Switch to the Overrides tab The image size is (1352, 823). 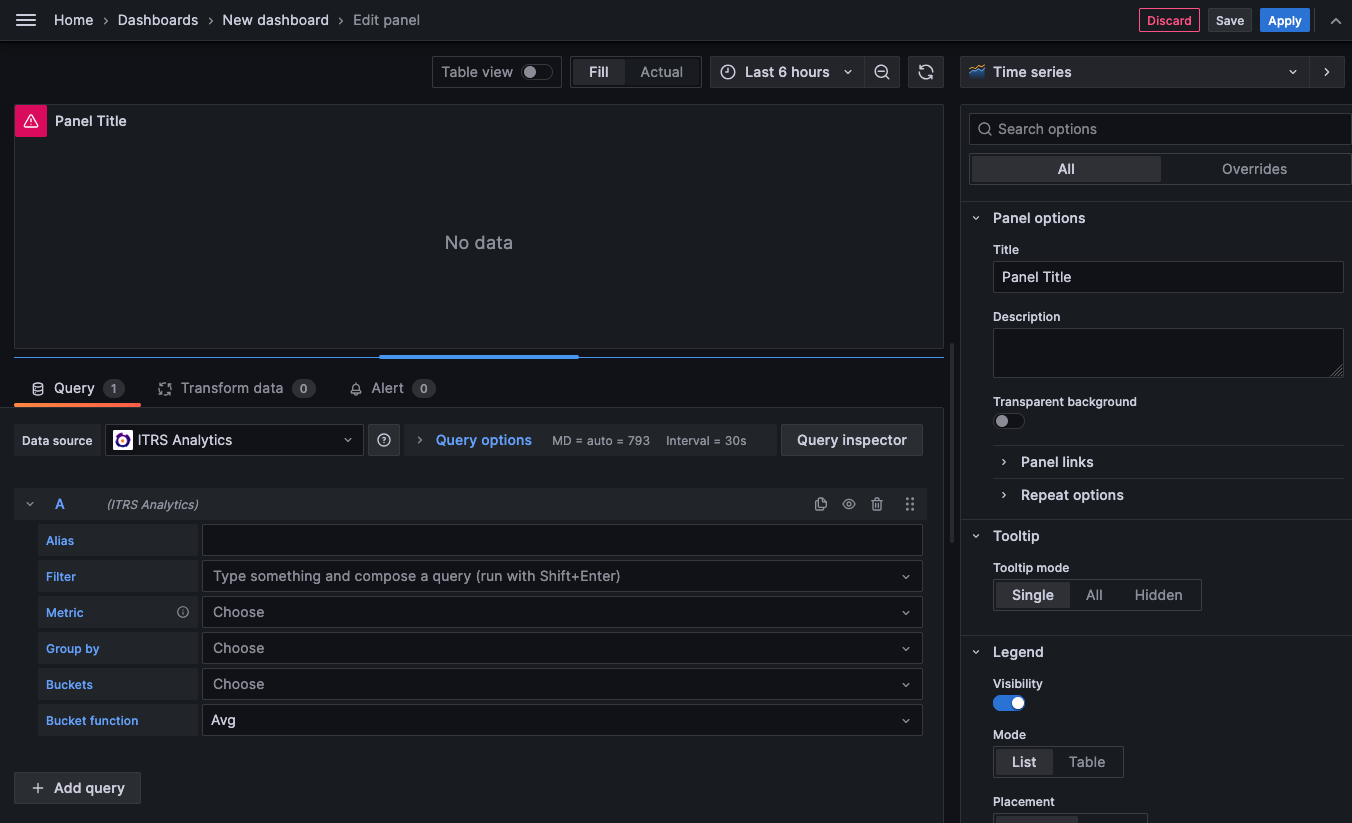coord(1254,169)
